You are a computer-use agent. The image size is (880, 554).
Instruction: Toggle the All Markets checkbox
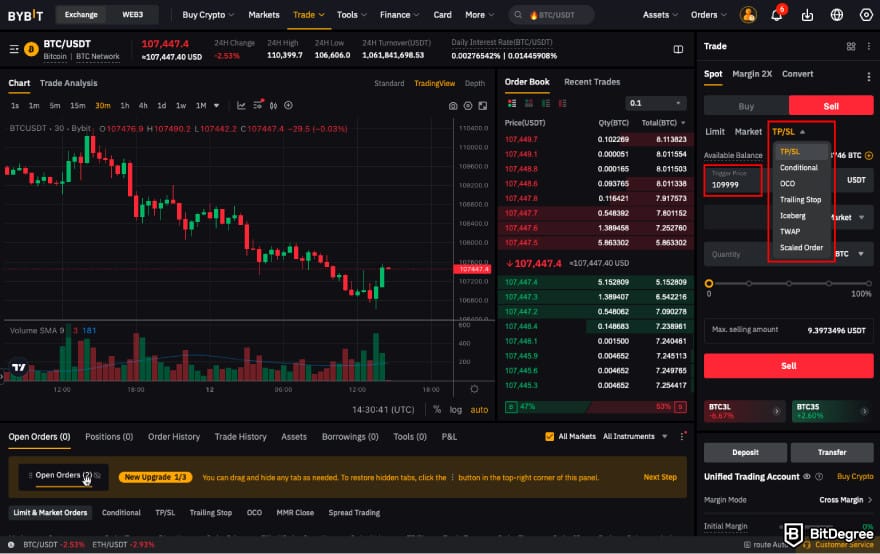[549, 437]
